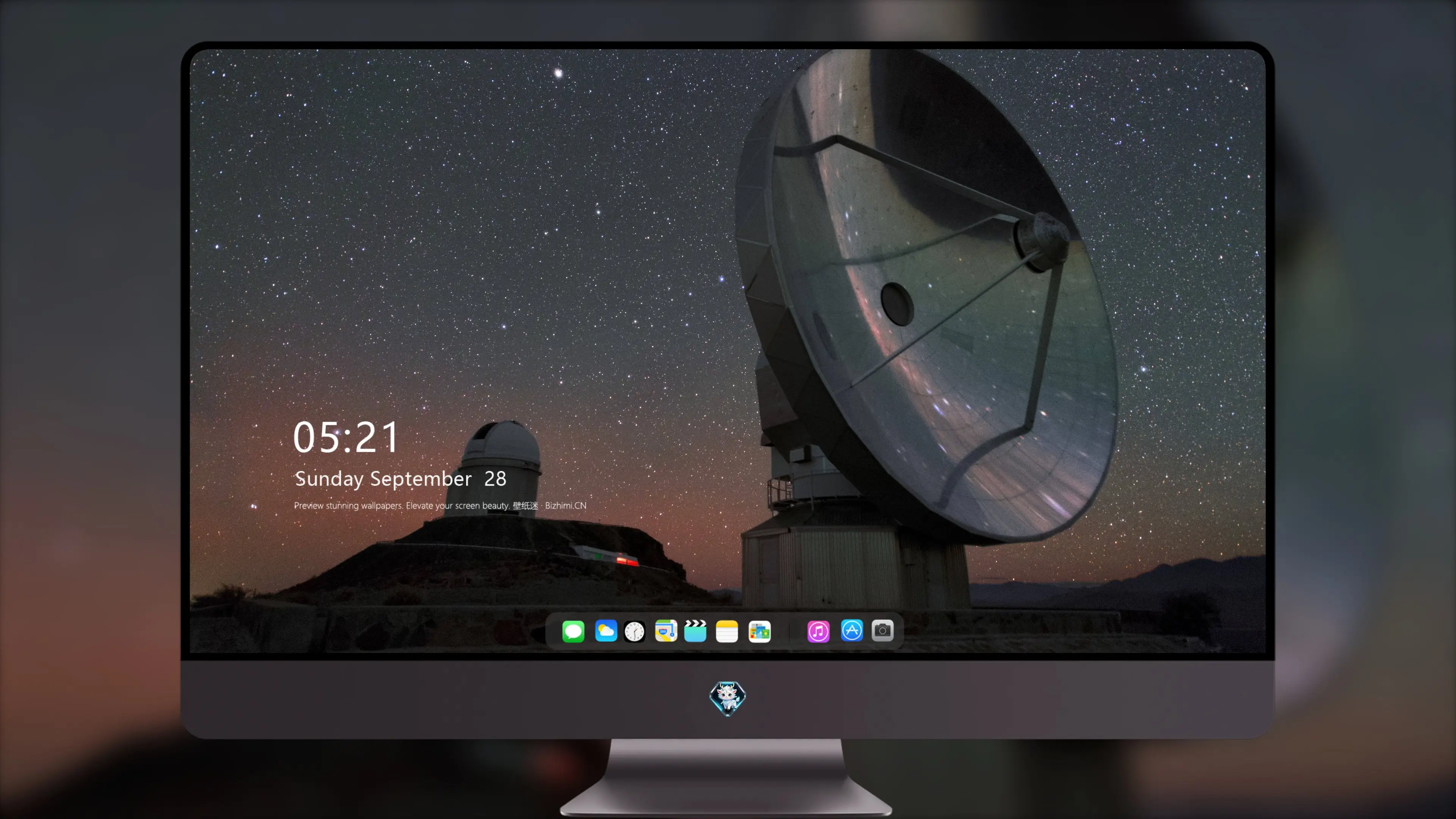
Task: Click the Sunday September 28 date text
Action: (400, 479)
